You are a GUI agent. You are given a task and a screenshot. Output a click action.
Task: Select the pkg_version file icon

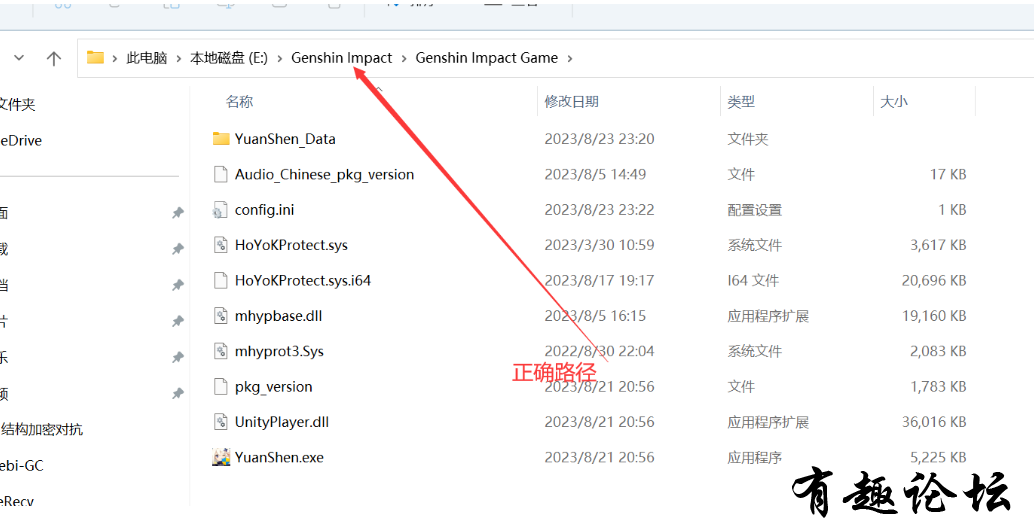click(220, 386)
